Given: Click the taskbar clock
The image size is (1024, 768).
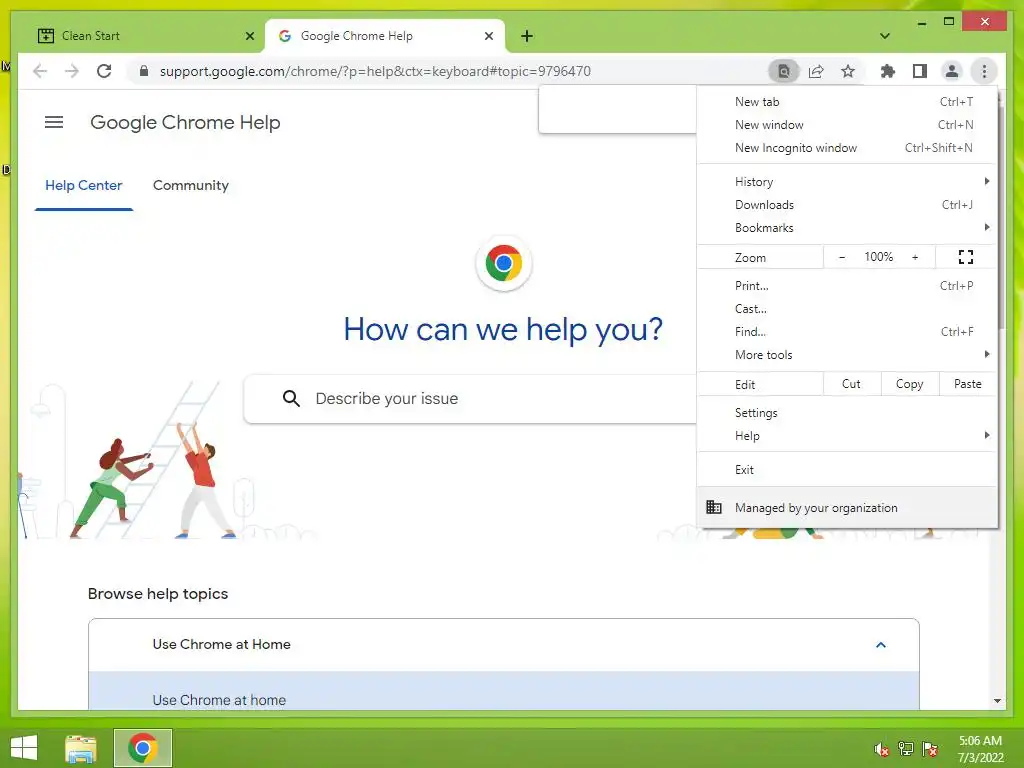Looking at the screenshot, I should click(980, 749).
